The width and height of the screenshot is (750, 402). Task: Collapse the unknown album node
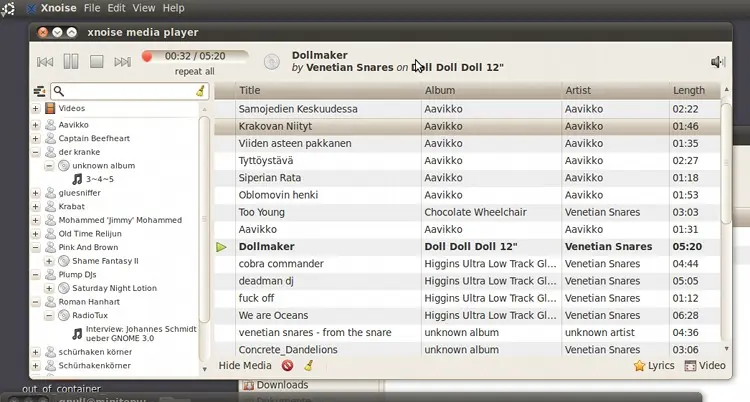tap(49, 166)
